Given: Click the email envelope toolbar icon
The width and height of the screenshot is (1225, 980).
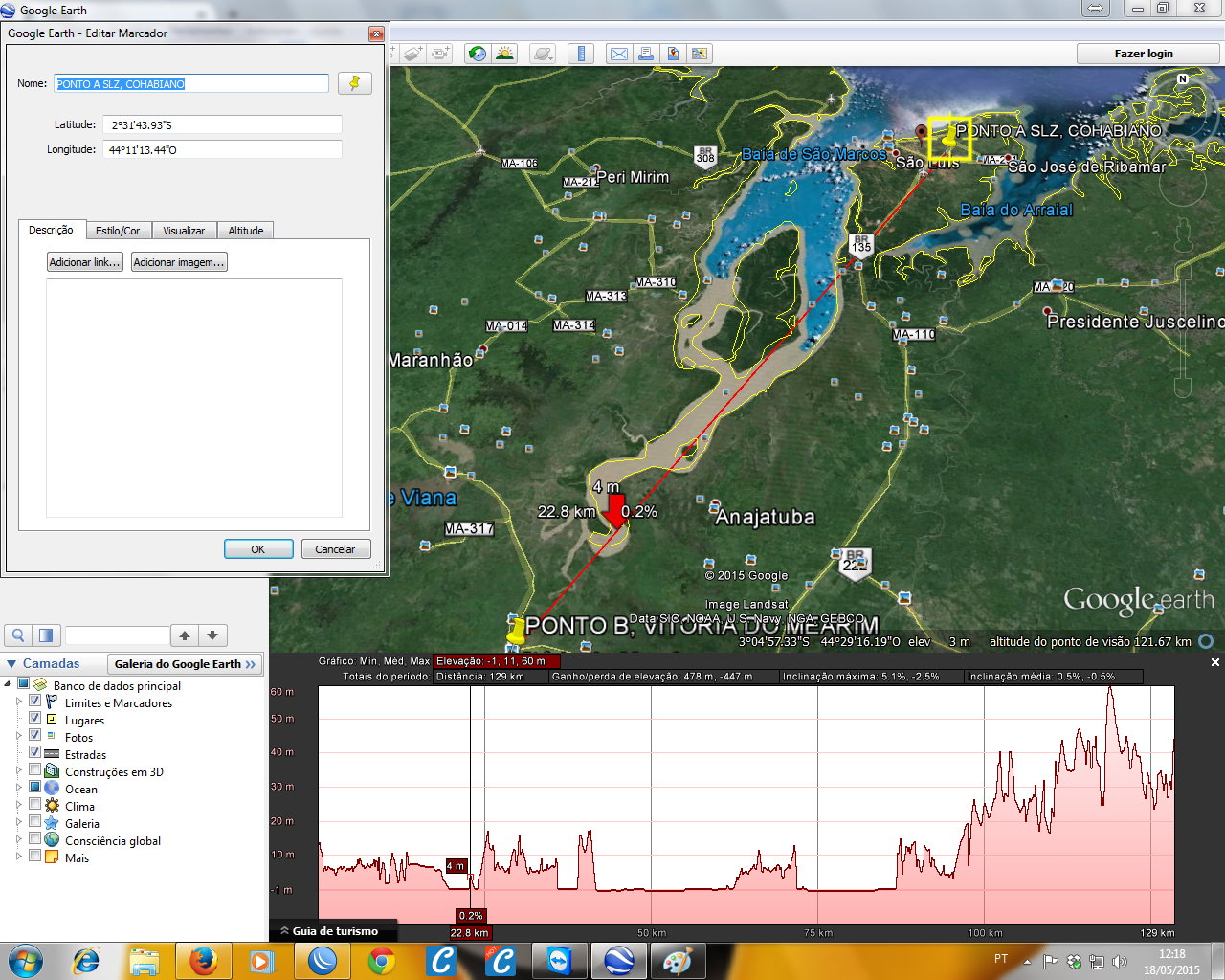Looking at the screenshot, I should coord(619,54).
